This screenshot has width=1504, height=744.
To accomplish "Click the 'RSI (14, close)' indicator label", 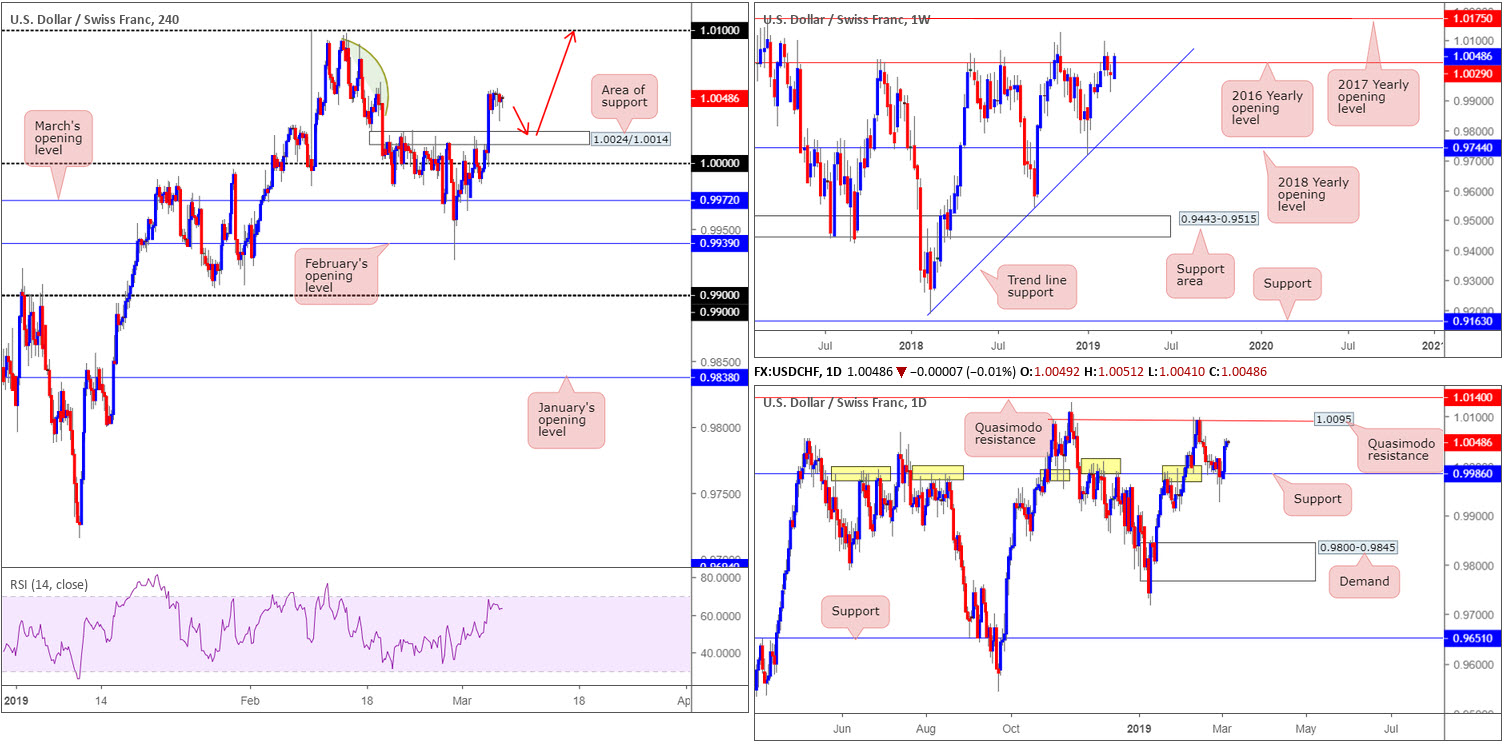I will tap(48, 584).
